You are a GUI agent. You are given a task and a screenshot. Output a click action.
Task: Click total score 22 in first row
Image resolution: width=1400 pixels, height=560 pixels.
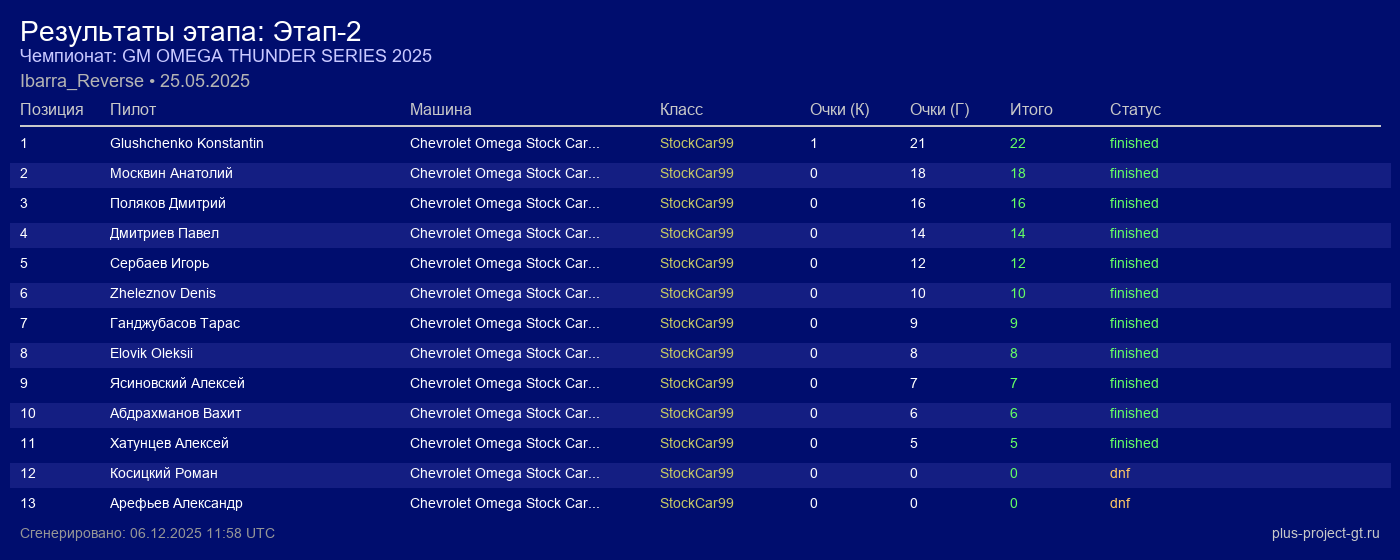click(x=1018, y=143)
